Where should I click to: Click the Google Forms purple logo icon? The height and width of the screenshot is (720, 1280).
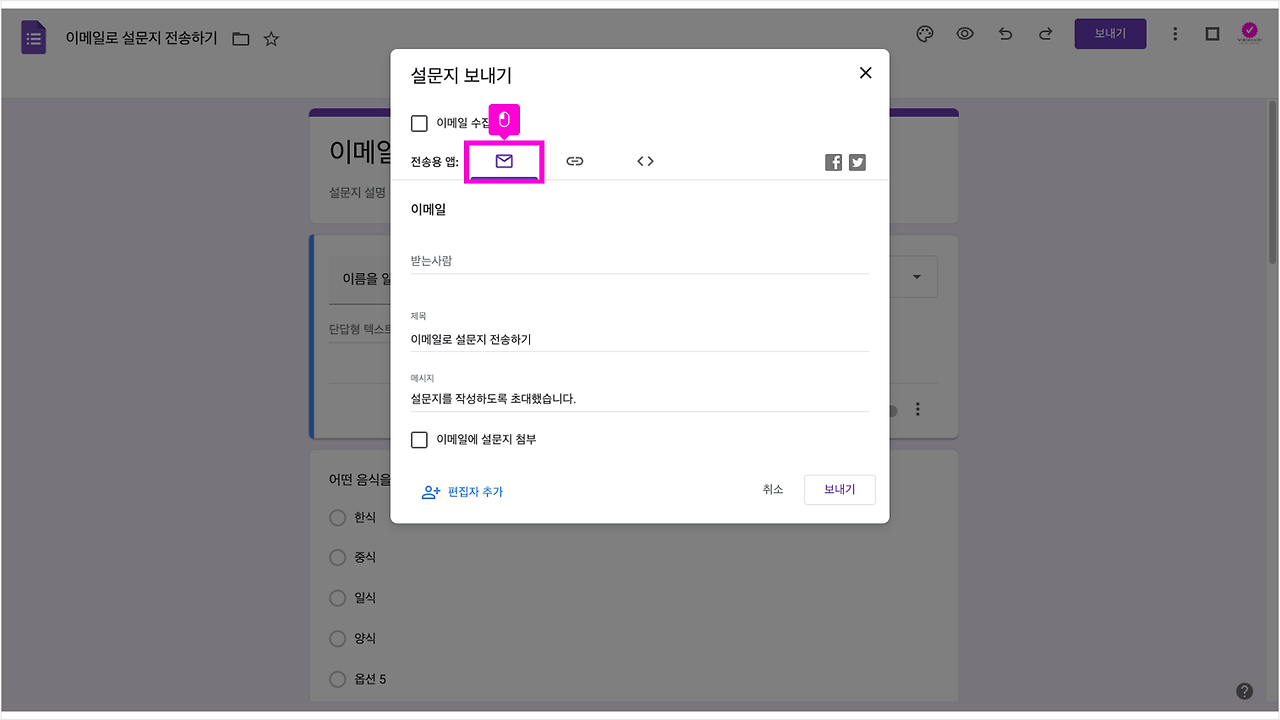coord(33,37)
